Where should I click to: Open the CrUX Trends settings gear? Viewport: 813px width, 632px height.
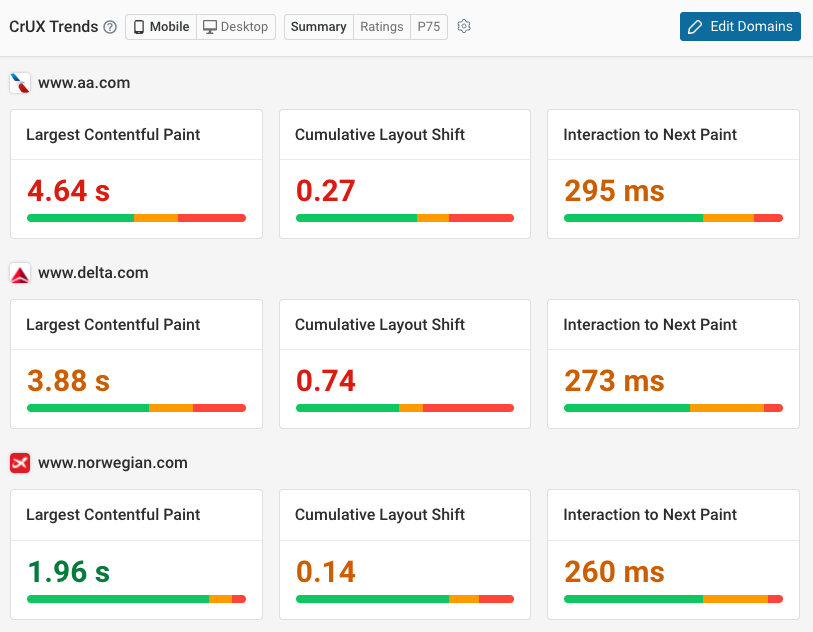(463, 27)
